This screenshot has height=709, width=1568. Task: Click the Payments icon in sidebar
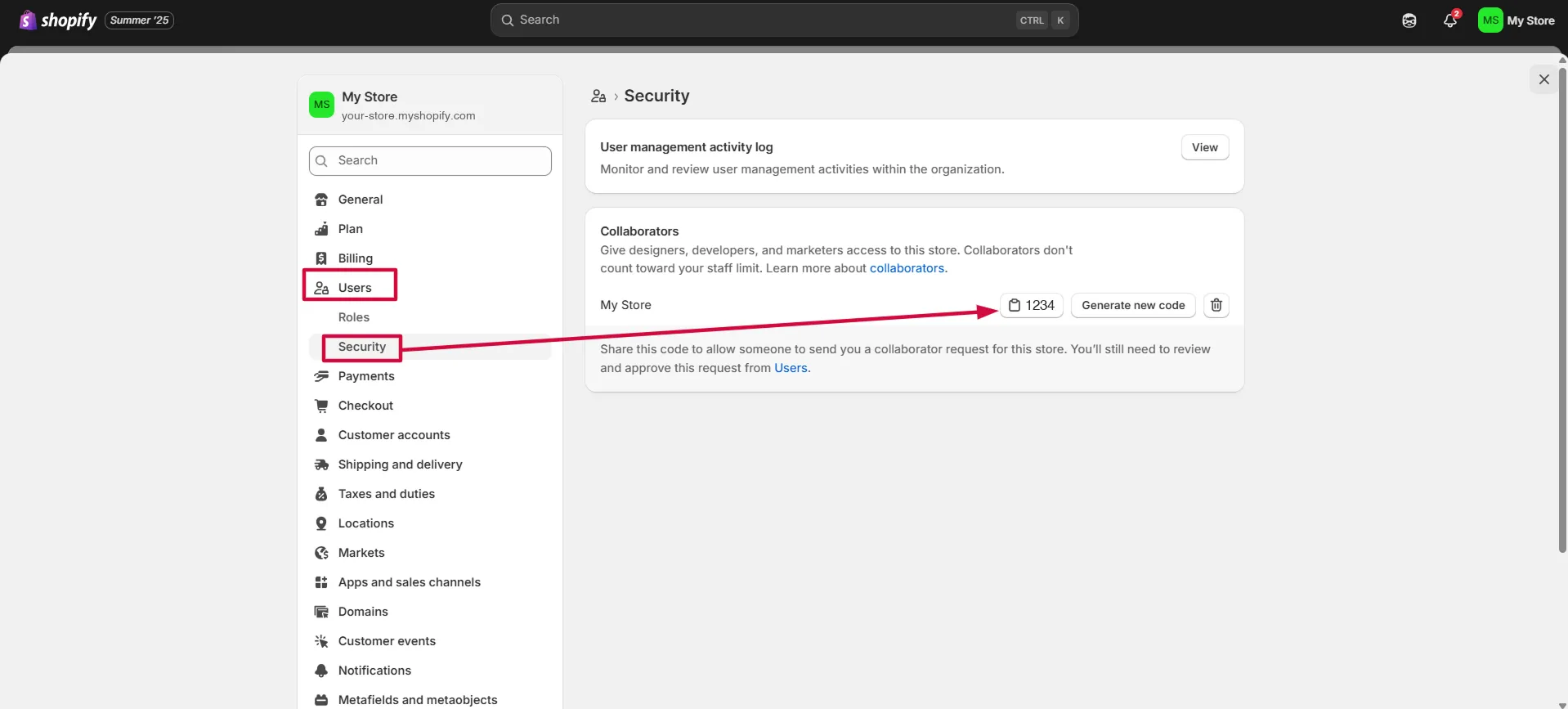[321, 376]
